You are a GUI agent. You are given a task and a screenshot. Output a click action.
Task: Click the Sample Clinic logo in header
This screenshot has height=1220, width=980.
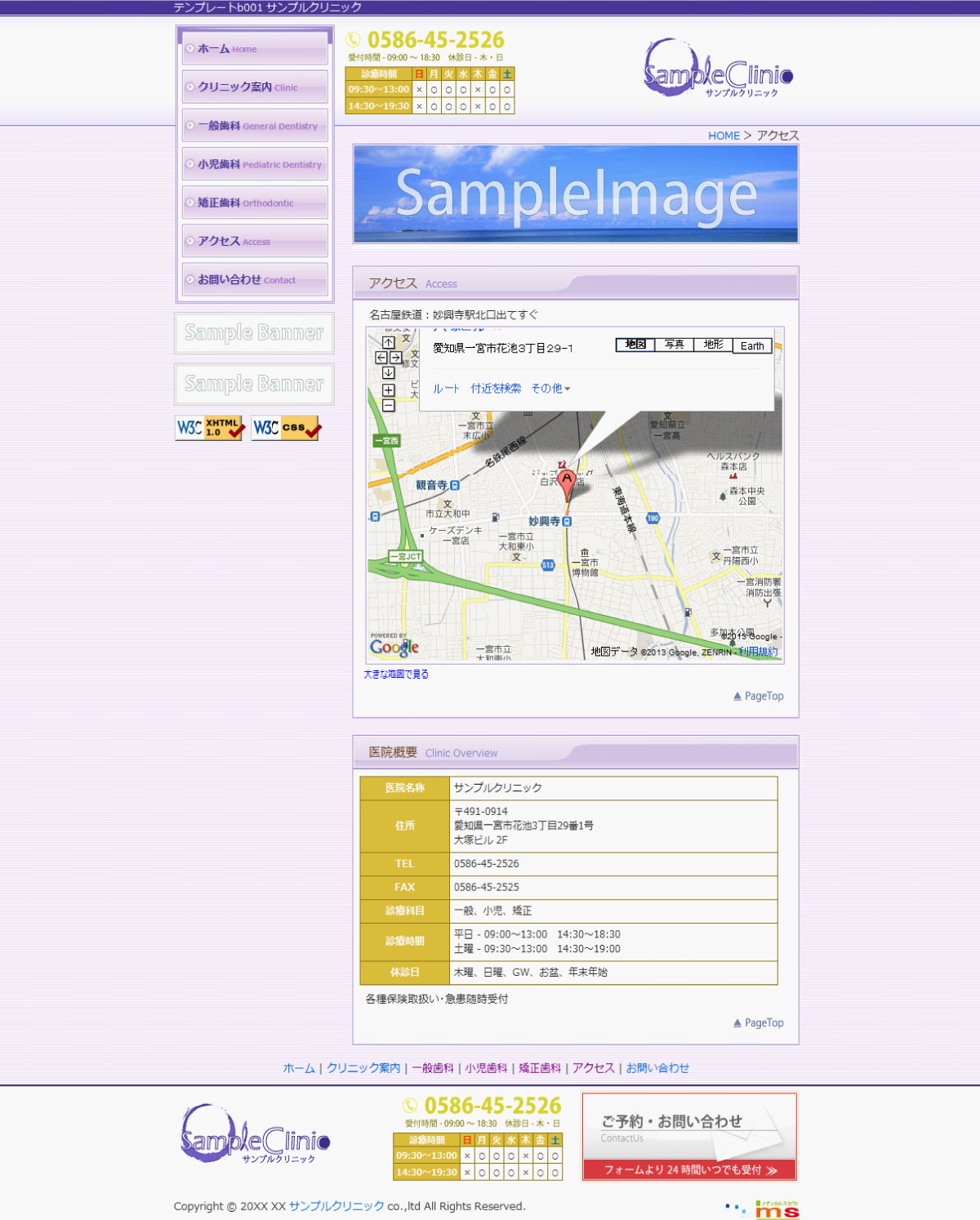[x=718, y=70]
